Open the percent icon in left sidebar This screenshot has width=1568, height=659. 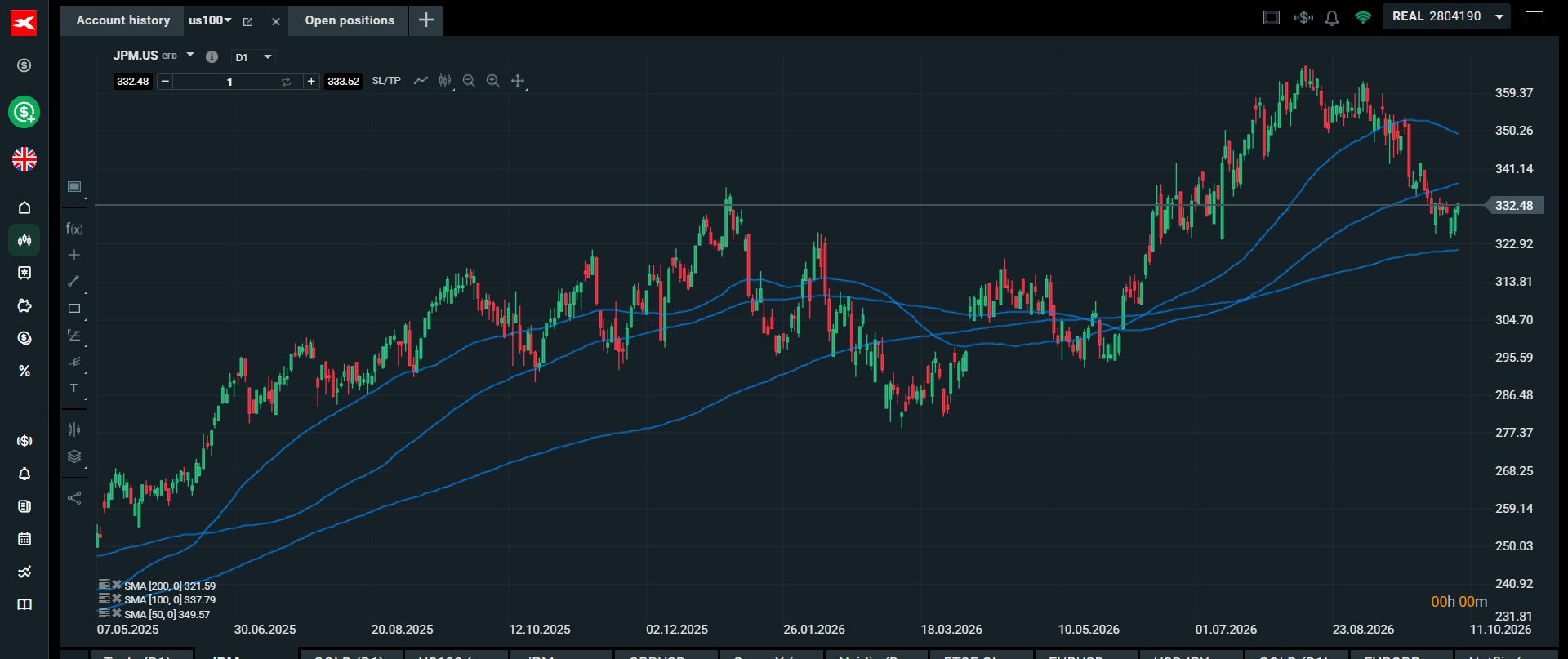(x=24, y=371)
